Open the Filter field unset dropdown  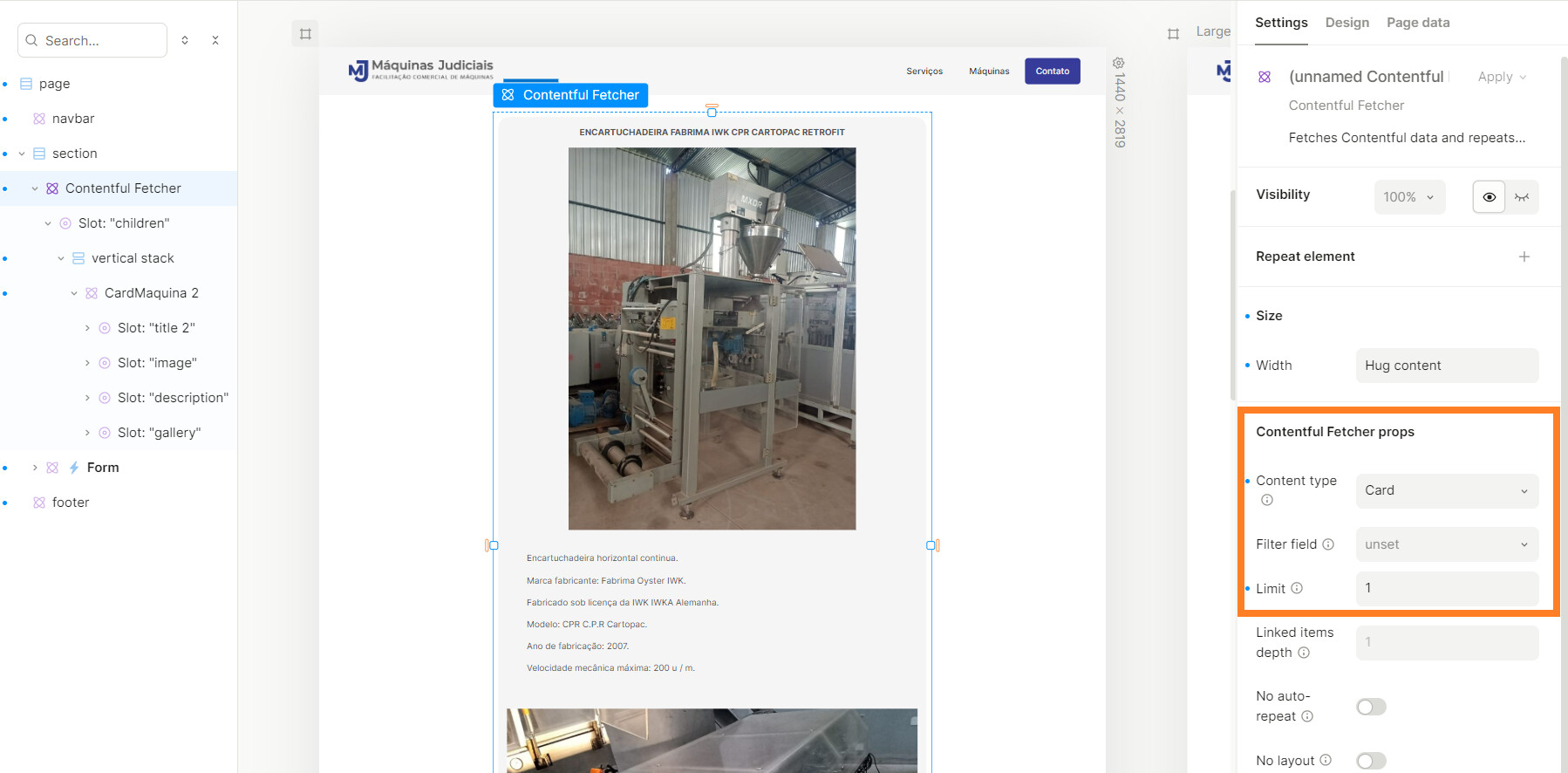coord(1446,544)
